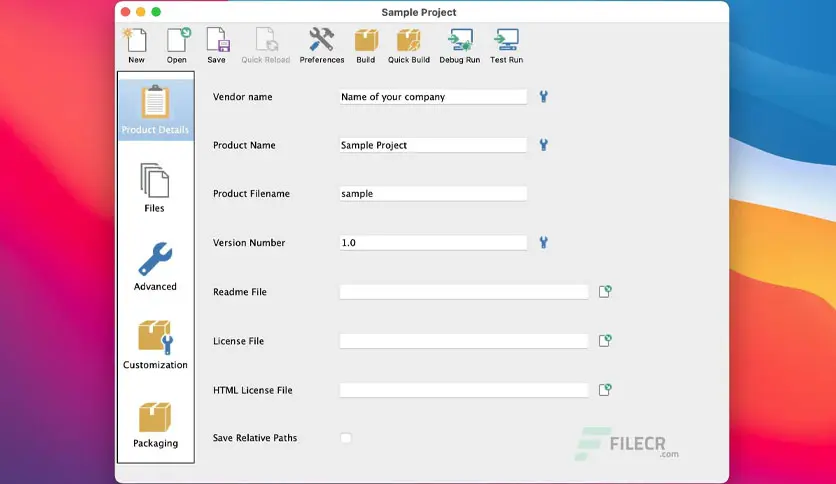
Task: Launch Debug Run from the toolbar
Action: pyautogui.click(x=460, y=41)
